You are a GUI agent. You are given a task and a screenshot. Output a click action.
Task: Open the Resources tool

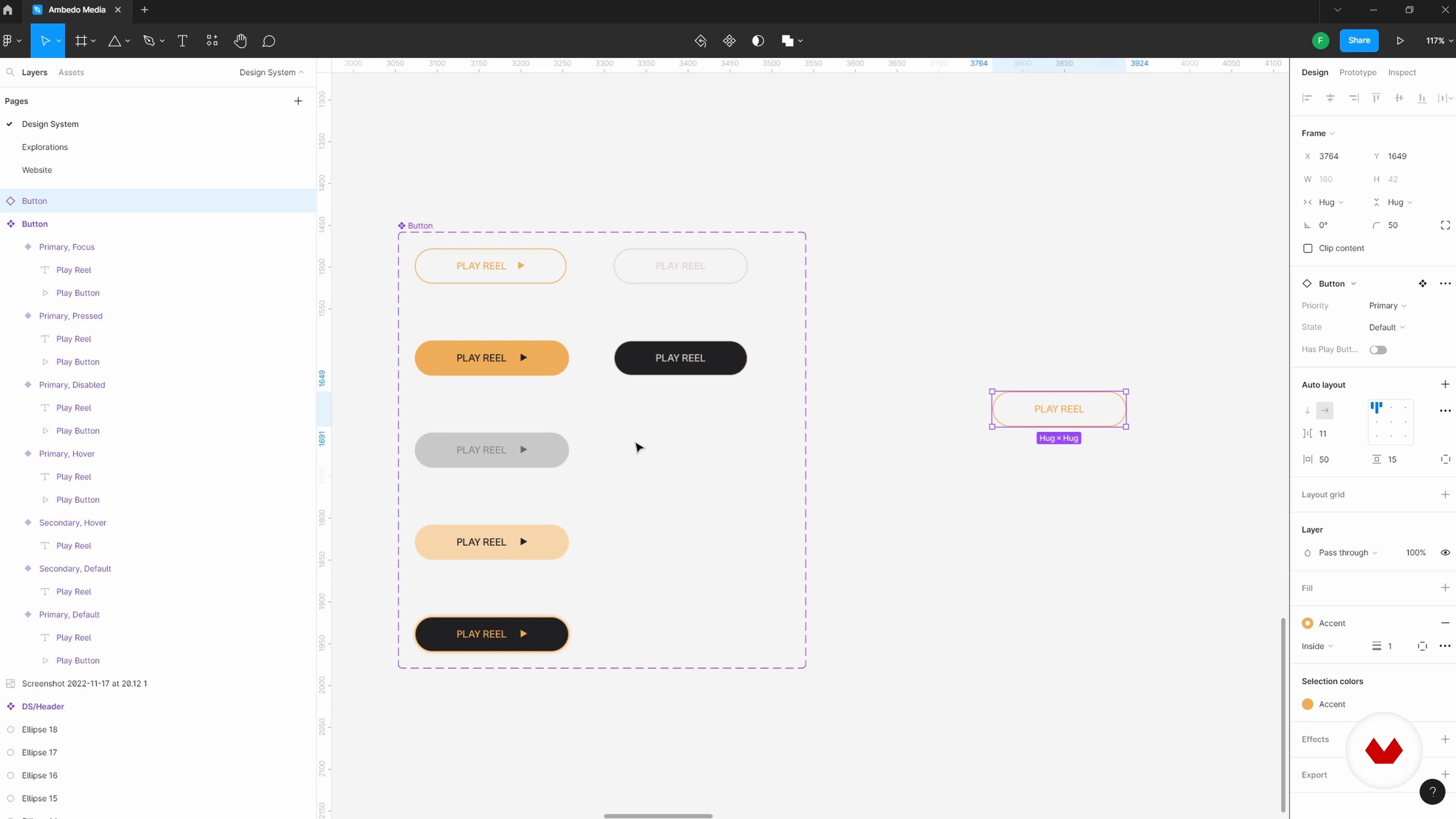point(212,41)
